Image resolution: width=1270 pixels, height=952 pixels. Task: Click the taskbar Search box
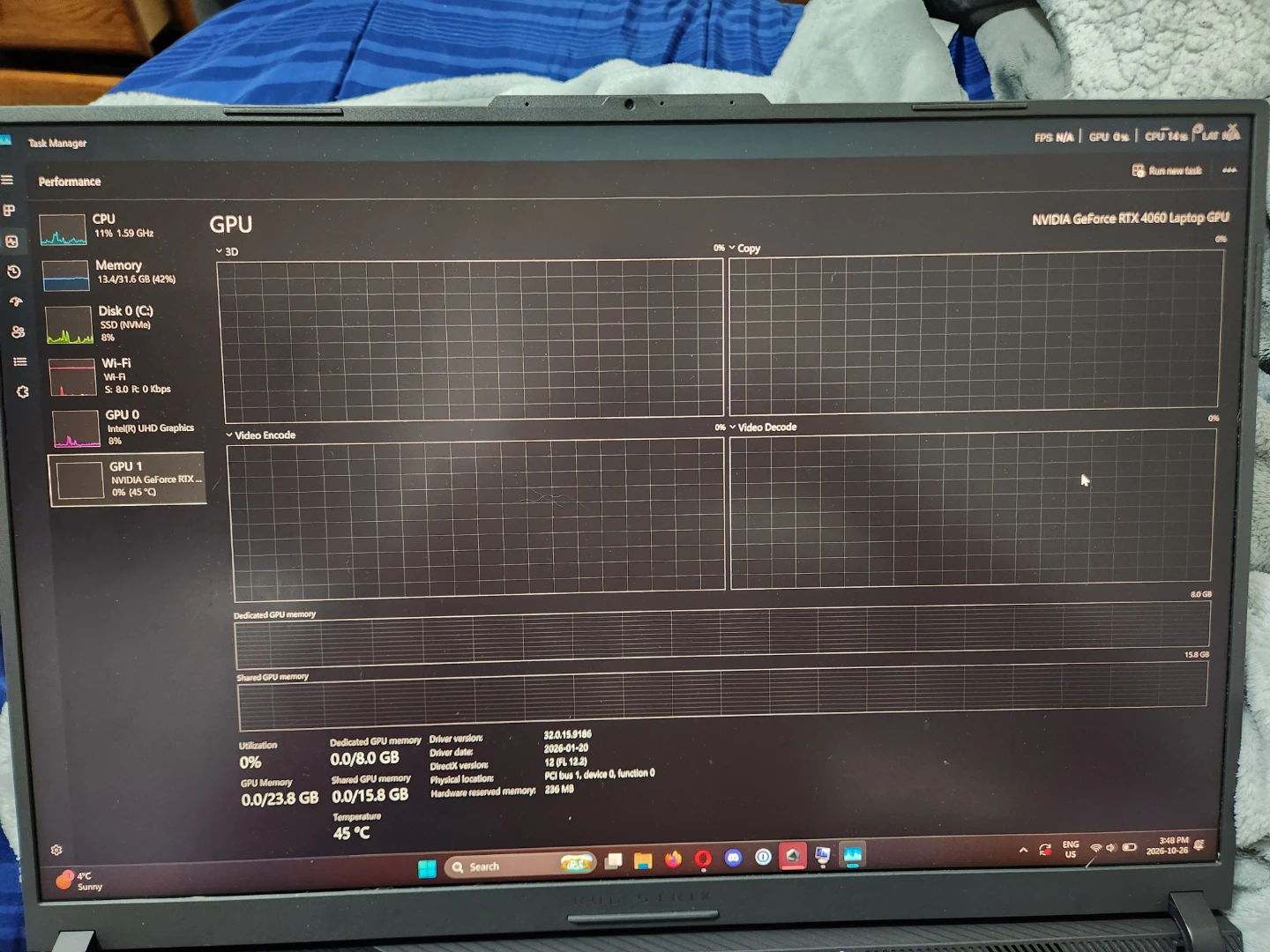(x=520, y=866)
